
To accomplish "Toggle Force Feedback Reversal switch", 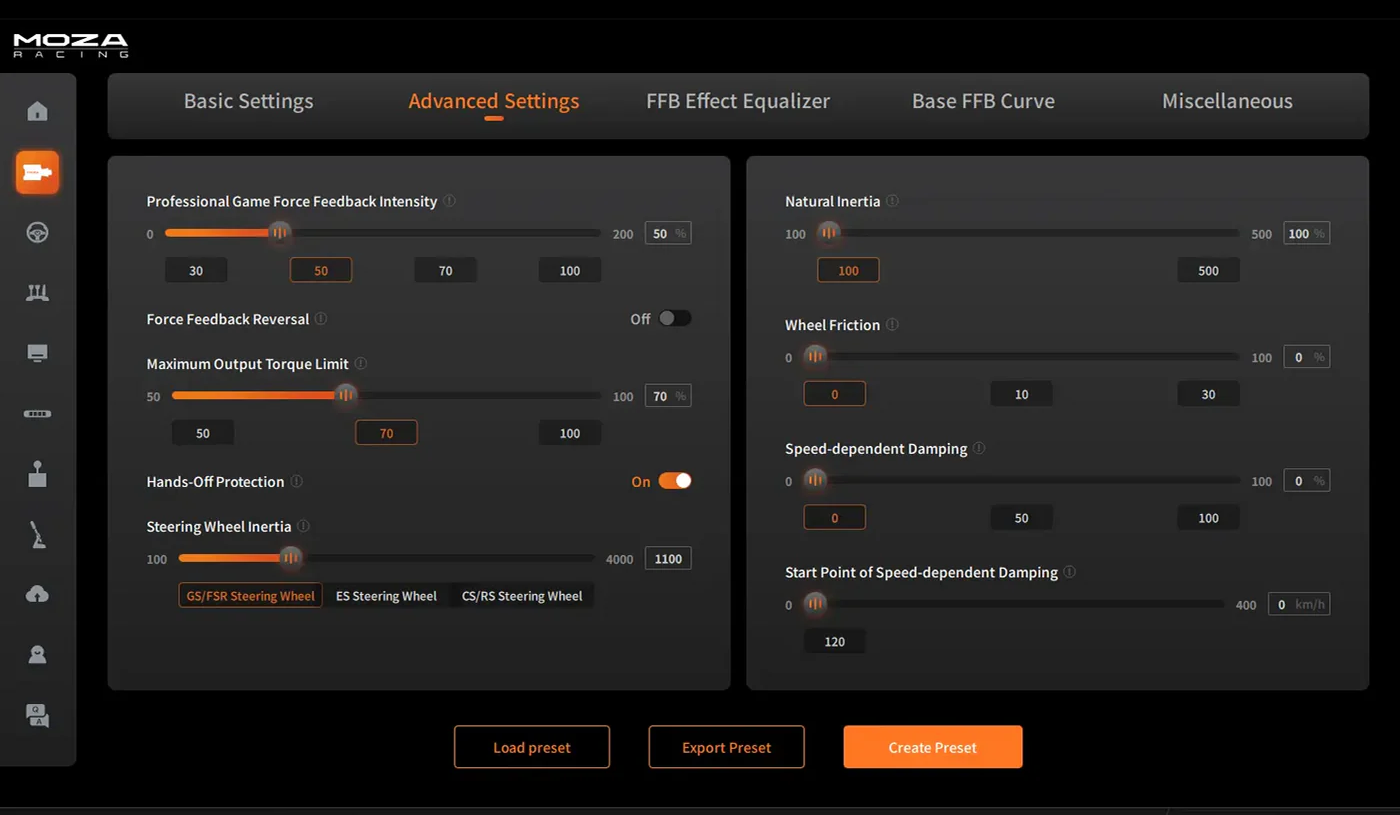I will tap(674, 319).
